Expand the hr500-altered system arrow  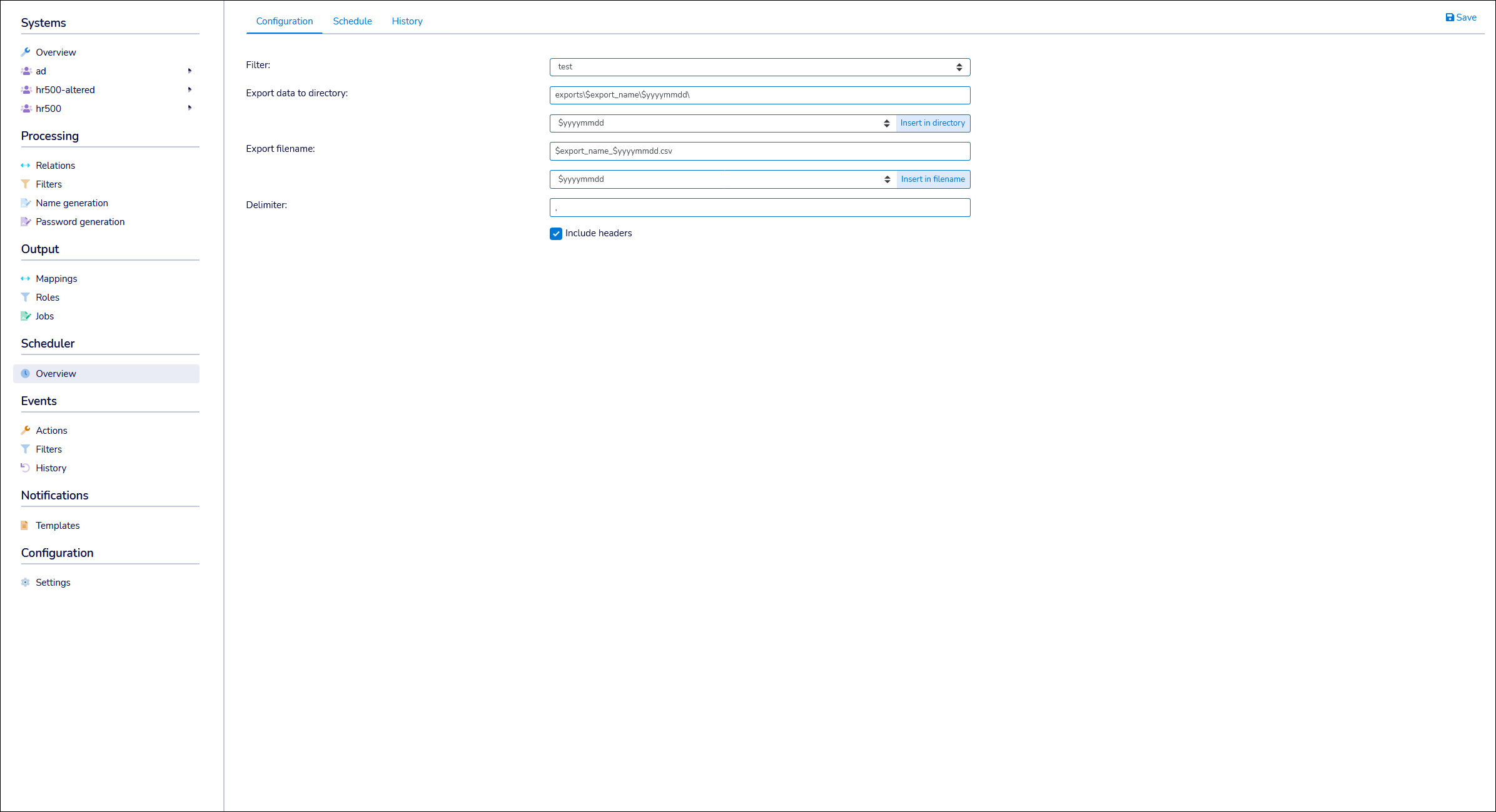tap(190, 89)
